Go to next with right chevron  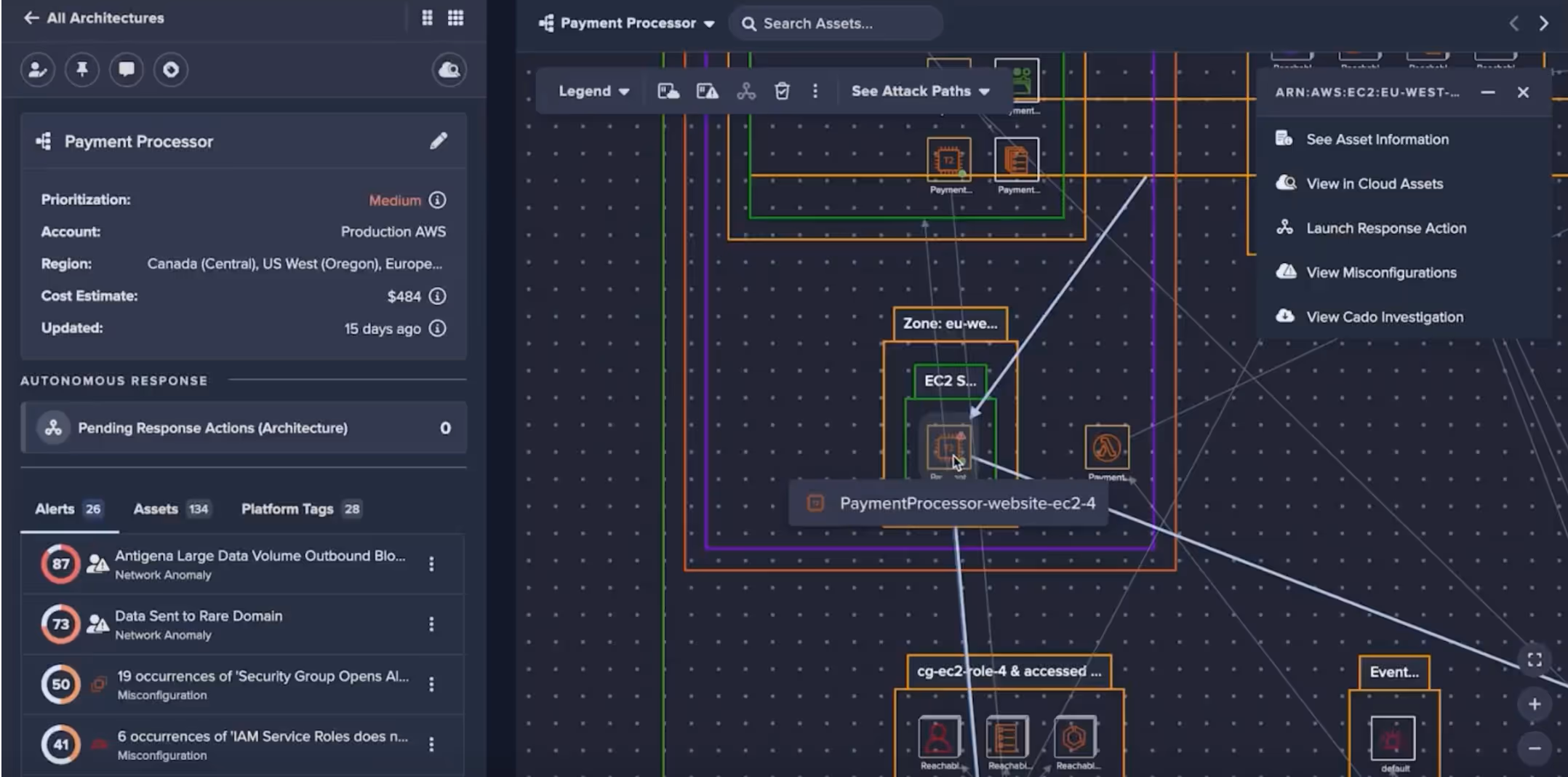click(x=1543, y=23)
